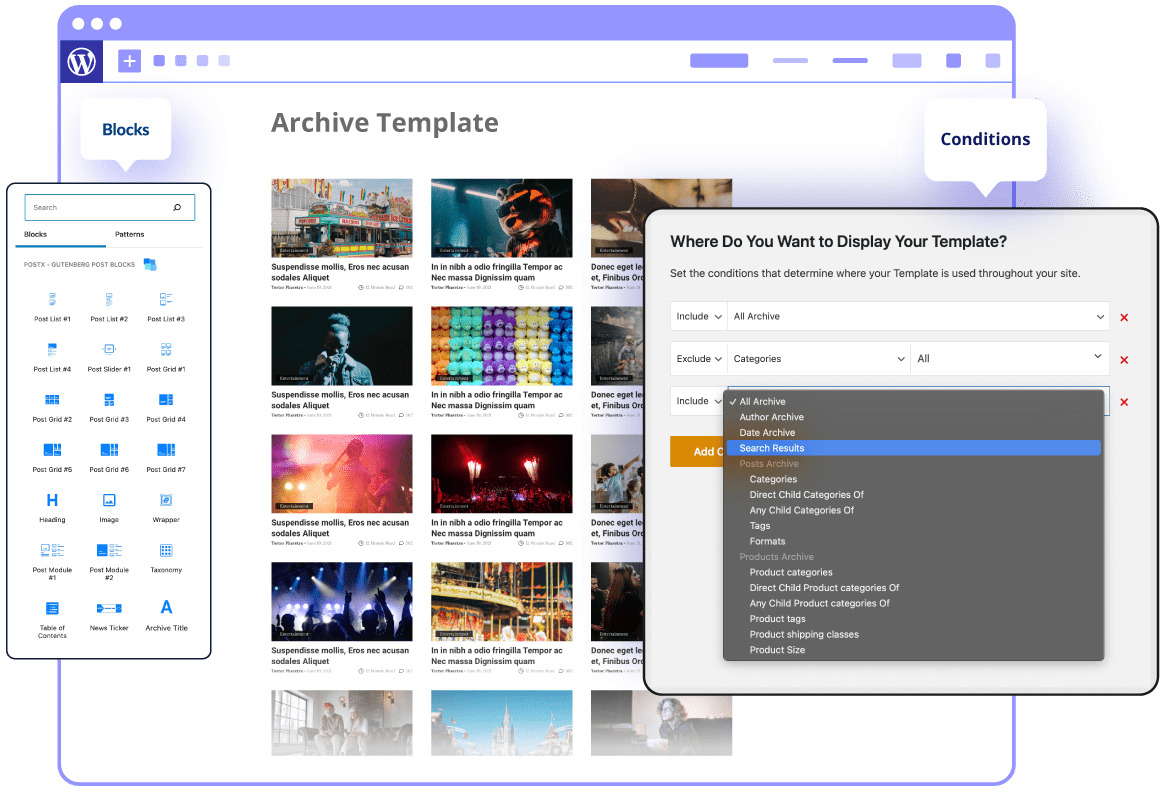1164x790 pixels.
Task: Insert the Post Grid #2 block
Action: [52, 408]
